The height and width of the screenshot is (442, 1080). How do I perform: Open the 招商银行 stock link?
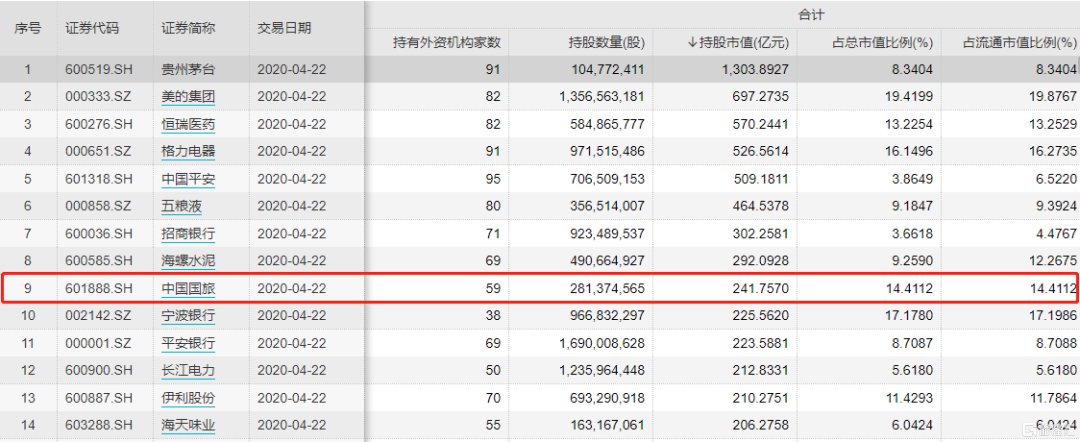[188, 233]
